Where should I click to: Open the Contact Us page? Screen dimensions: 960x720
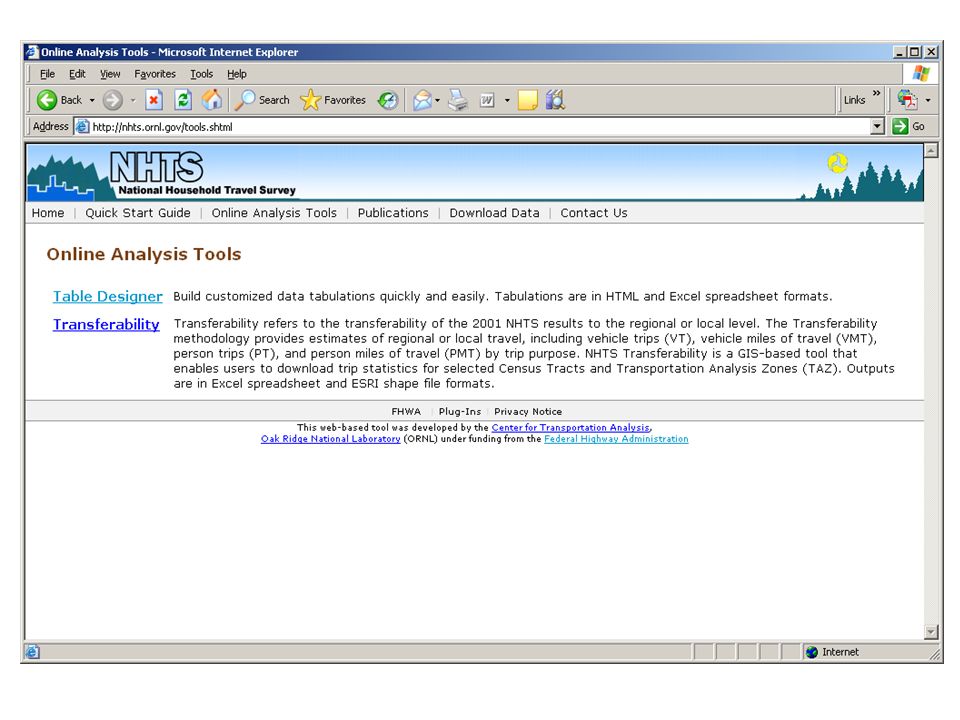click(x=594, y=213)
